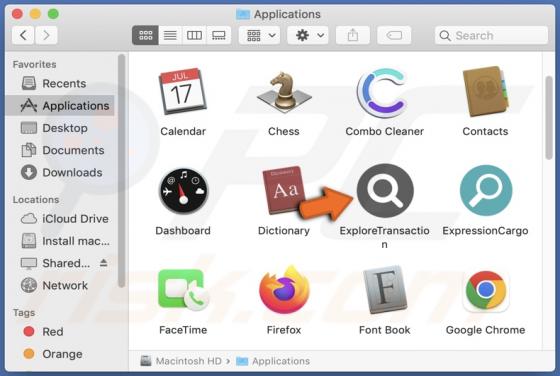Open the gear action menu

pyautogui.click(x=309, y=35)
